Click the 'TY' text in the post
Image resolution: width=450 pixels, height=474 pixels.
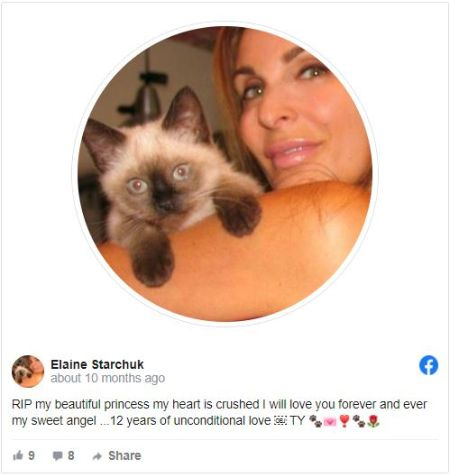(x=297, y=421)
